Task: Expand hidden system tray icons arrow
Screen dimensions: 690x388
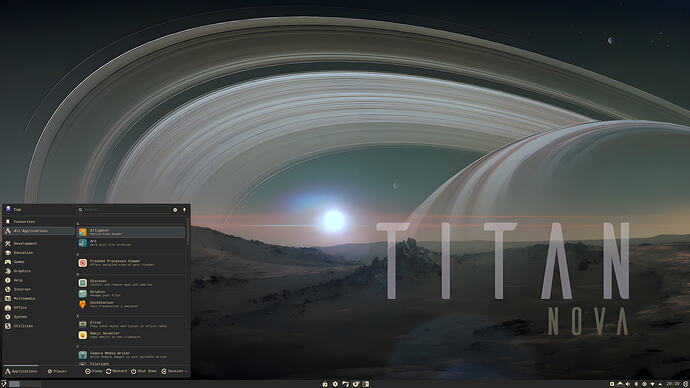Action: pos(660,384)
